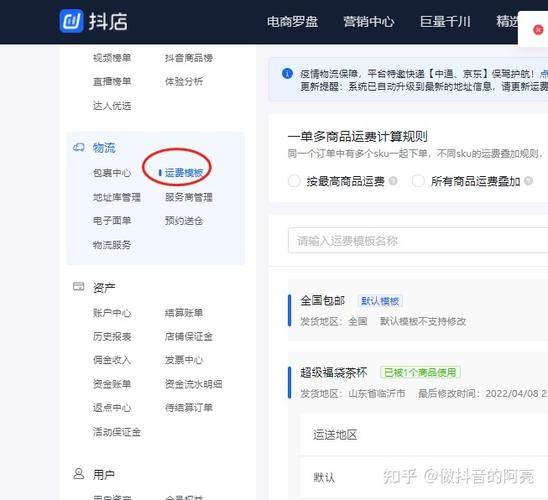Click the 物流 truck icon in the sidebar

tap(79, 147)
